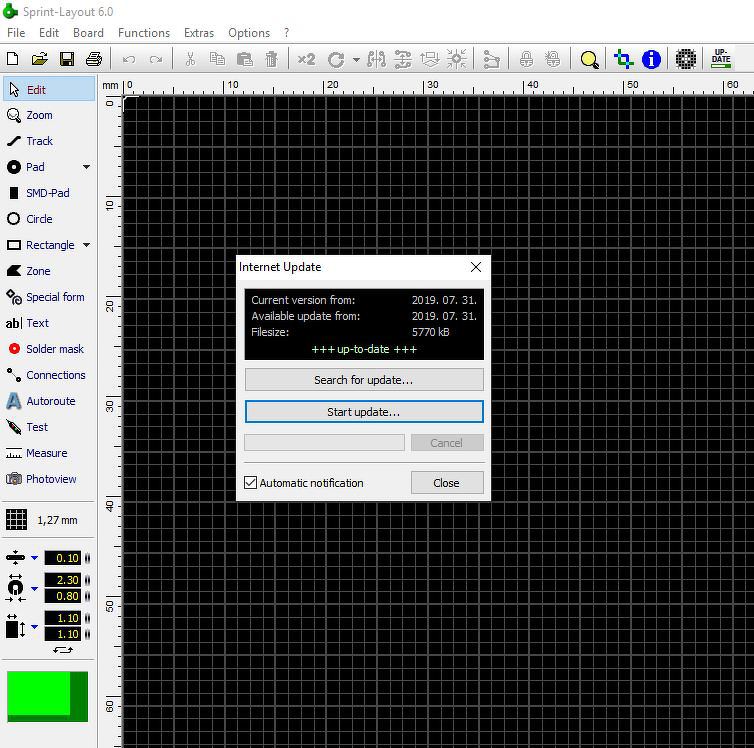Open the Board menu
The image size is (754, 748).
[88, 33]
